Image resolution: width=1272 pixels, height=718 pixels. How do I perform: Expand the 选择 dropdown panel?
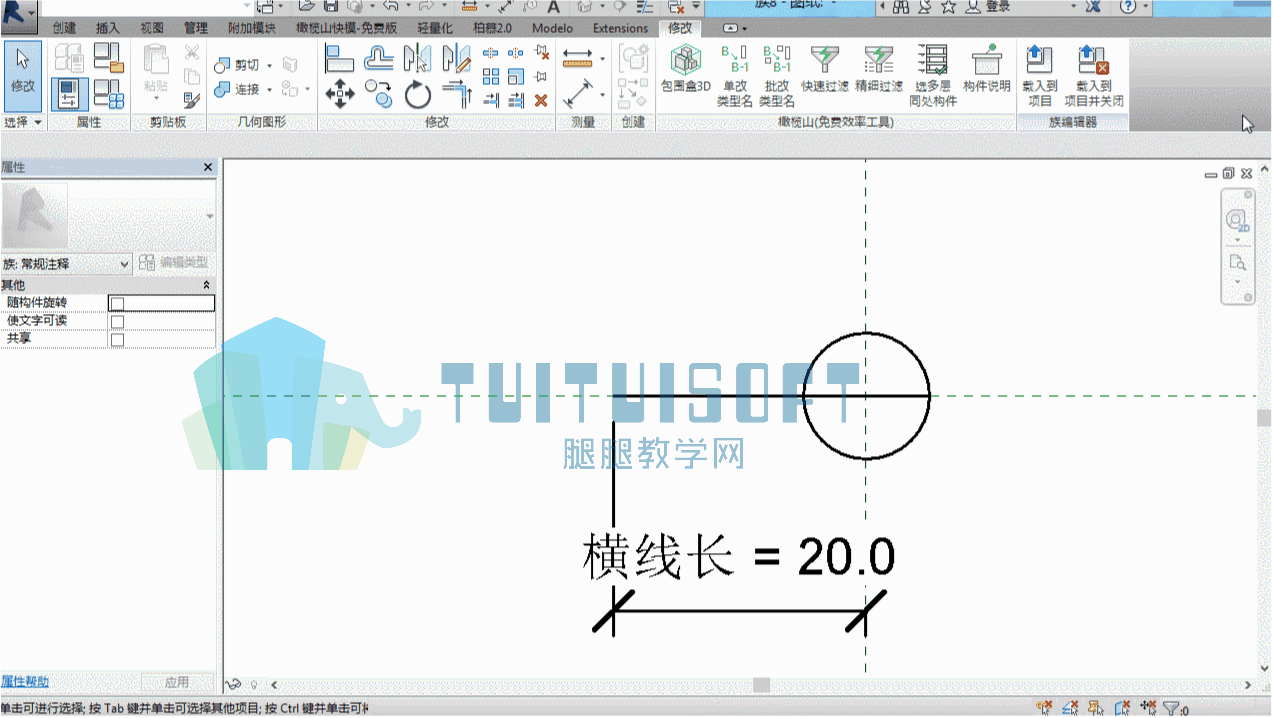click(23, 122)
